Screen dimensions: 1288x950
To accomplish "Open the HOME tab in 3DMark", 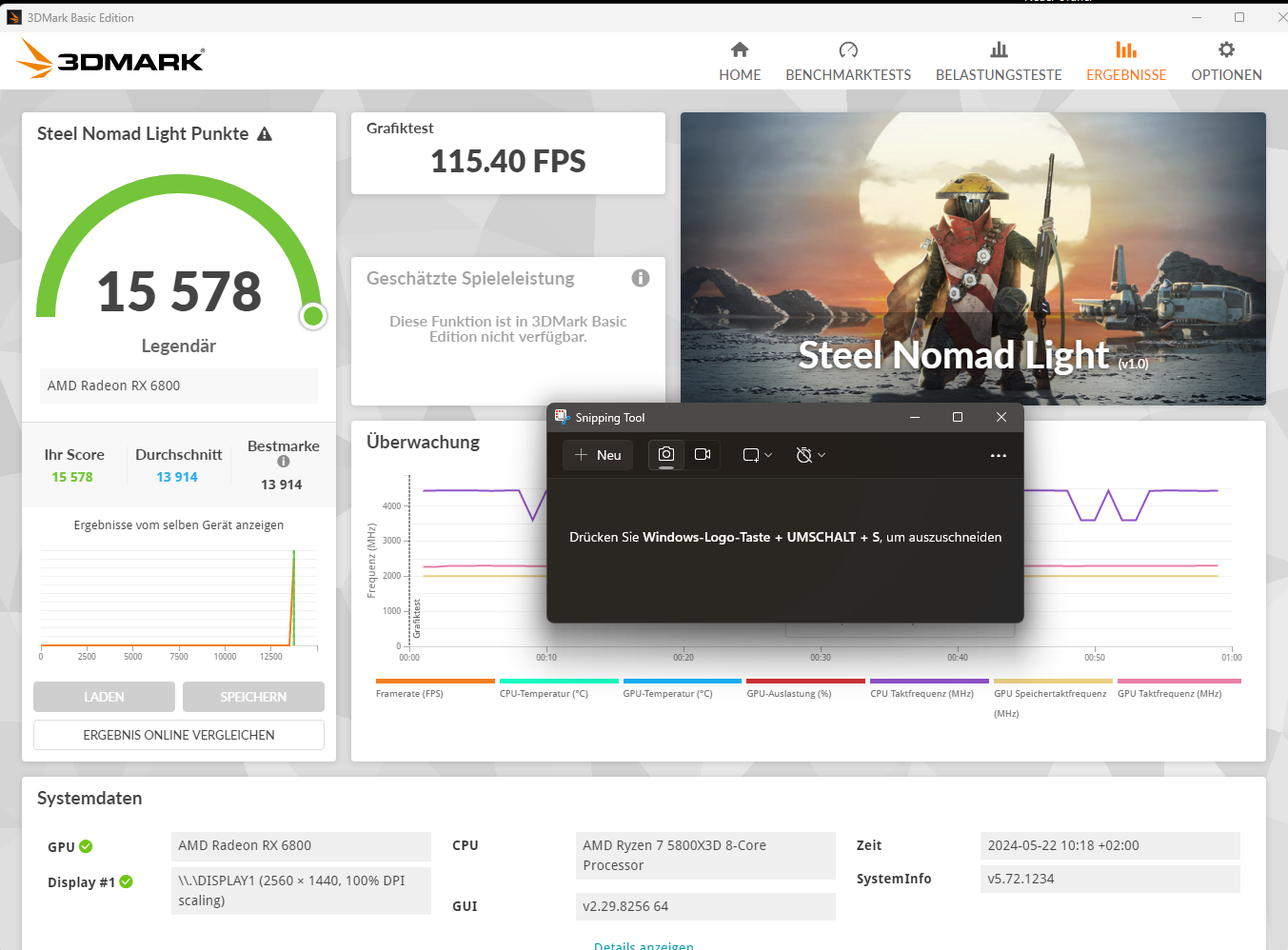I will pos(740,62).
